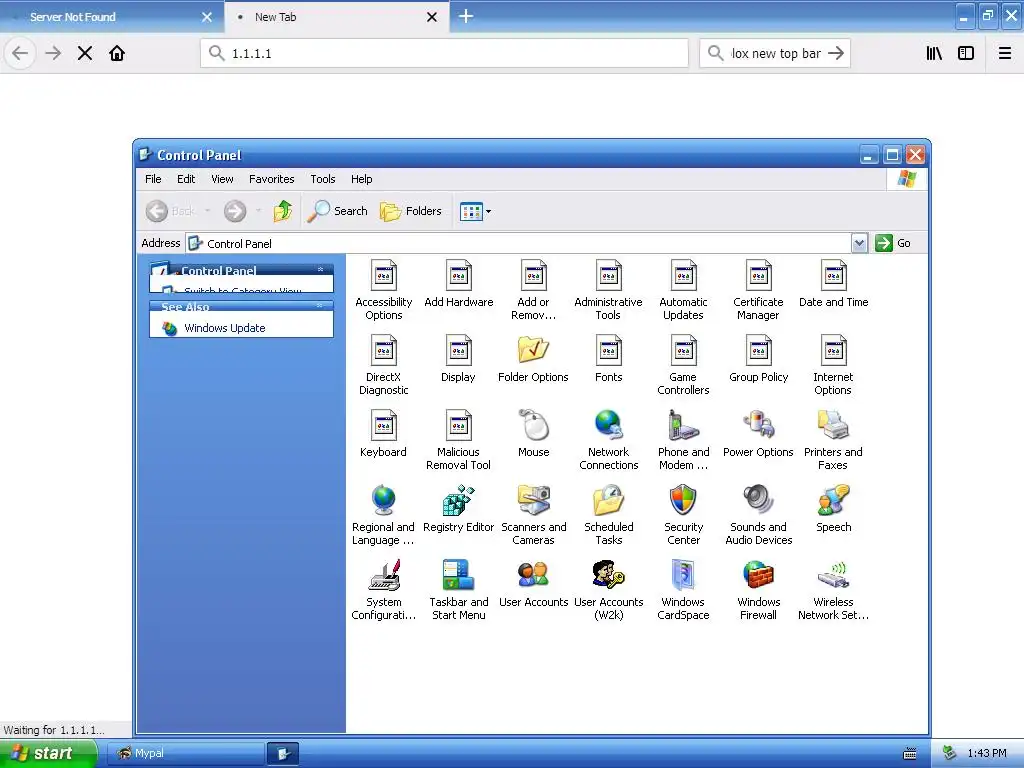Open a new browser tab
Screen dimensions: 1024x768
pos(466,16)
